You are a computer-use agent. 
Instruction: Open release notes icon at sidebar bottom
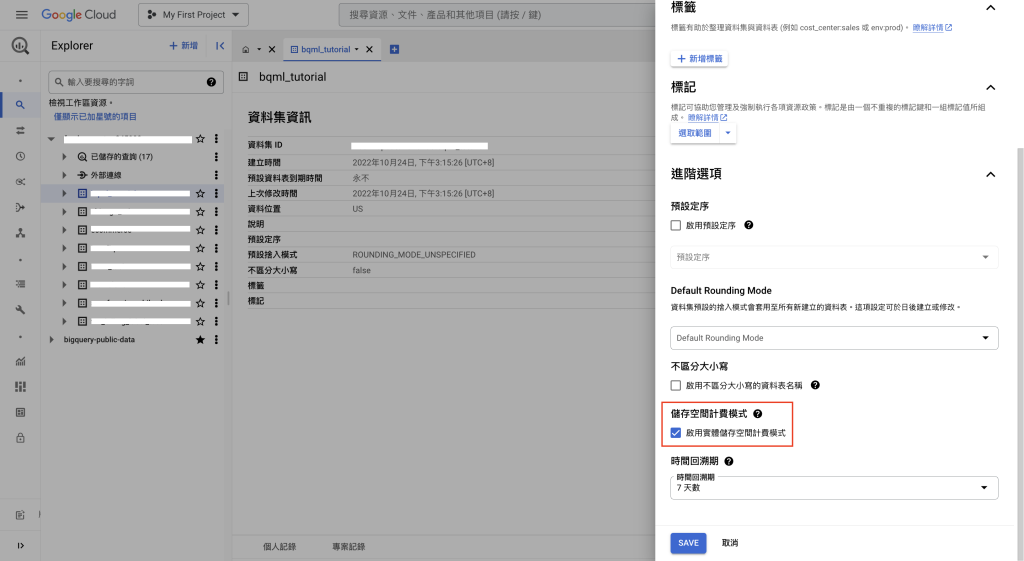[20, 515]
